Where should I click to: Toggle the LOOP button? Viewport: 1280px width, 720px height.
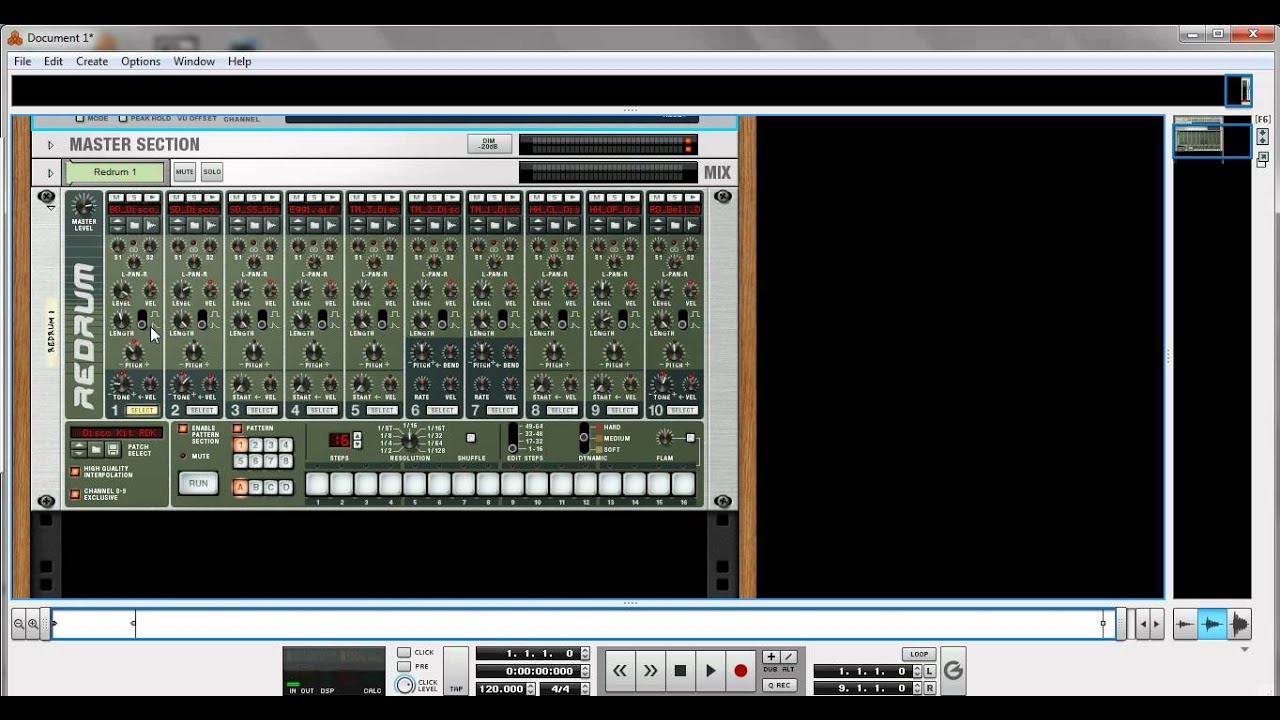[919, 654]
